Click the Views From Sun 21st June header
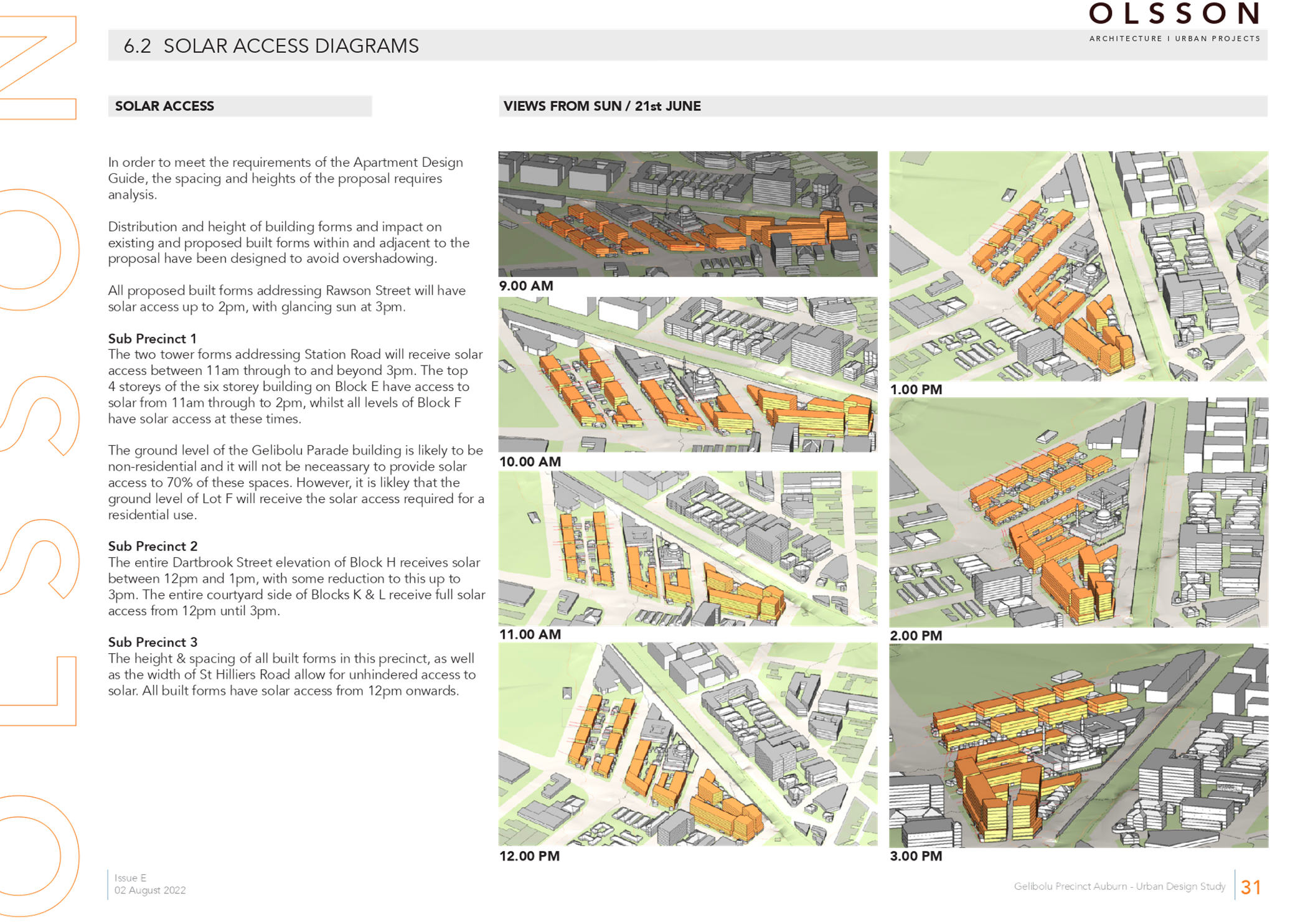 [602, 106]
